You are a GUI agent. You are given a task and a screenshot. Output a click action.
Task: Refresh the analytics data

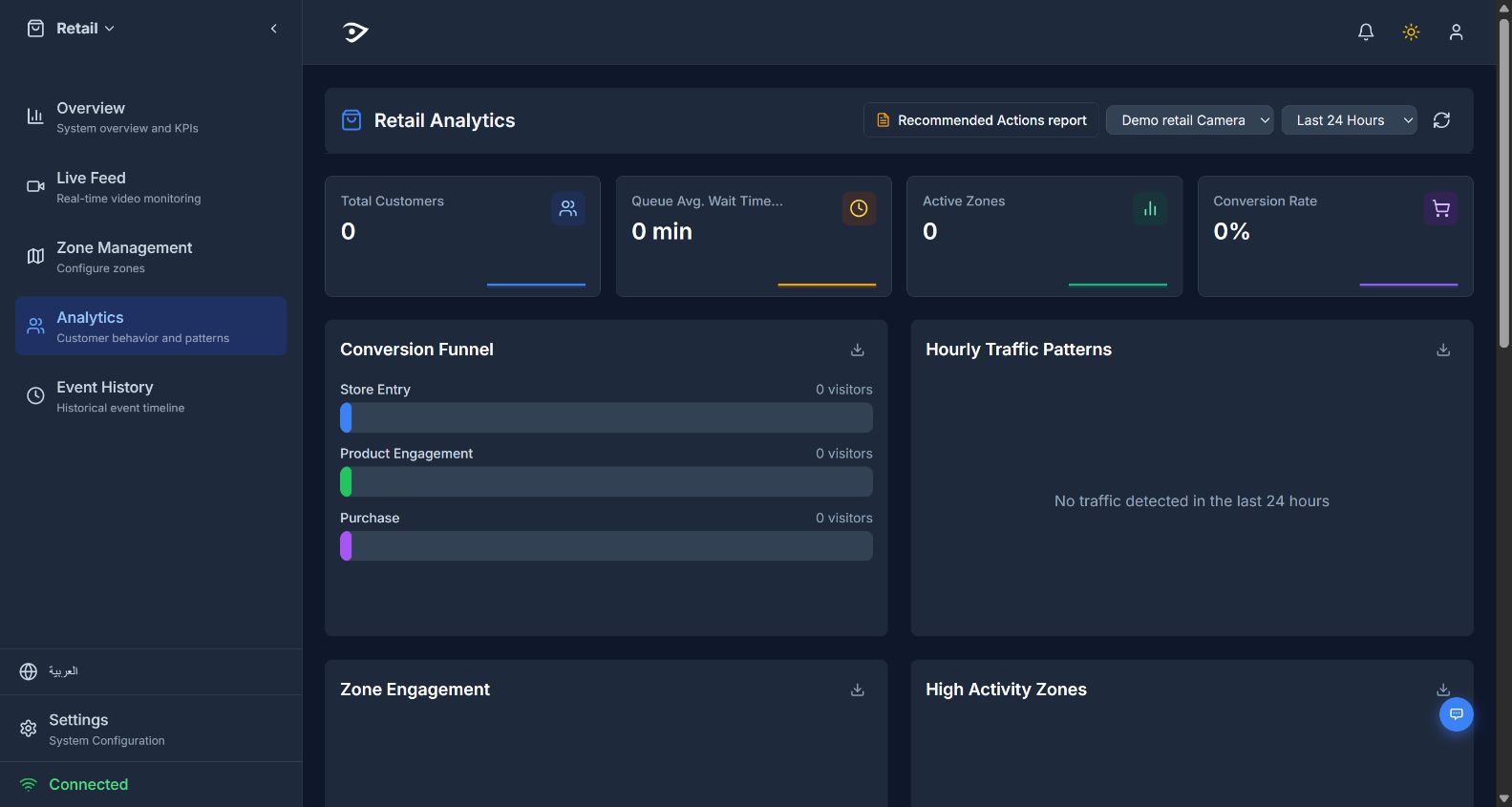point(1441,120)
